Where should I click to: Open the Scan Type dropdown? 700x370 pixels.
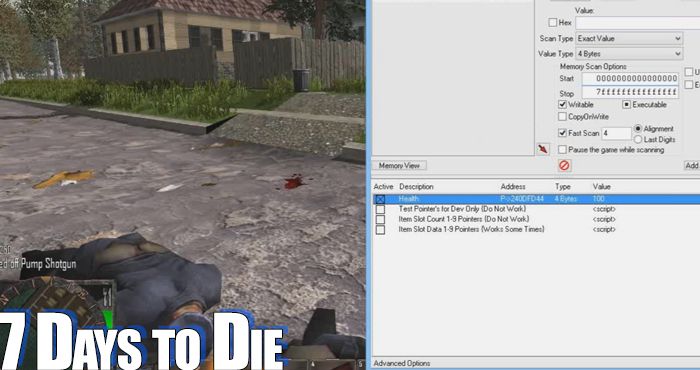(x=629, y=38)
